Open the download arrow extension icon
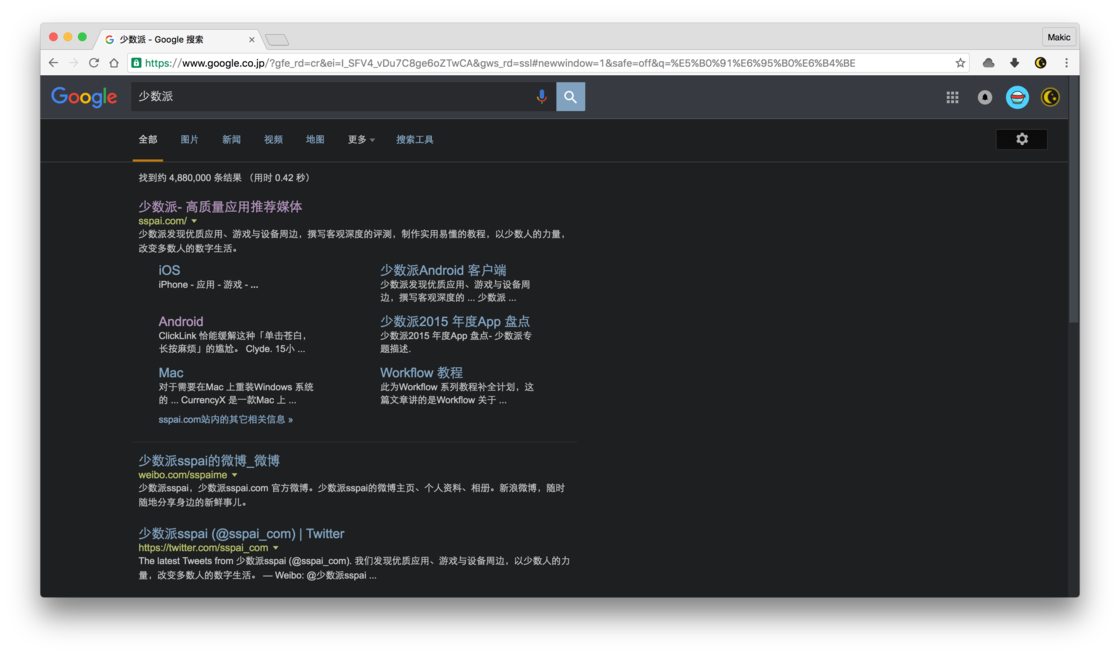This screenshot has height=655, width=1120. pyautogui.click(x=1014, y=63)
